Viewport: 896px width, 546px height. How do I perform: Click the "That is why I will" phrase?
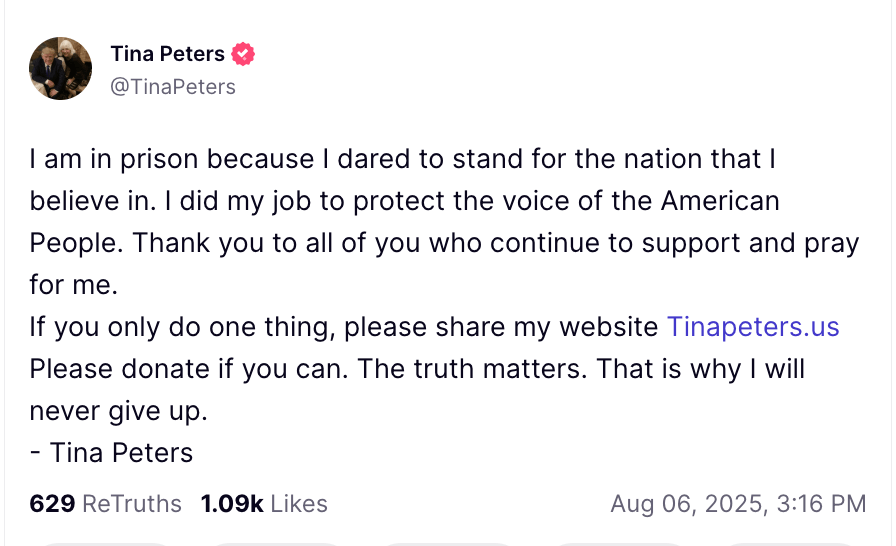[700, 369]
